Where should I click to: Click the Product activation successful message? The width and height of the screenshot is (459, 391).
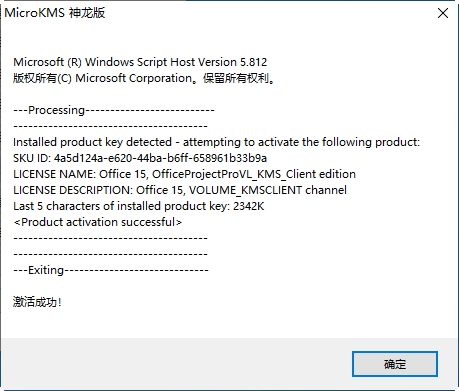(x=98, y=222)
